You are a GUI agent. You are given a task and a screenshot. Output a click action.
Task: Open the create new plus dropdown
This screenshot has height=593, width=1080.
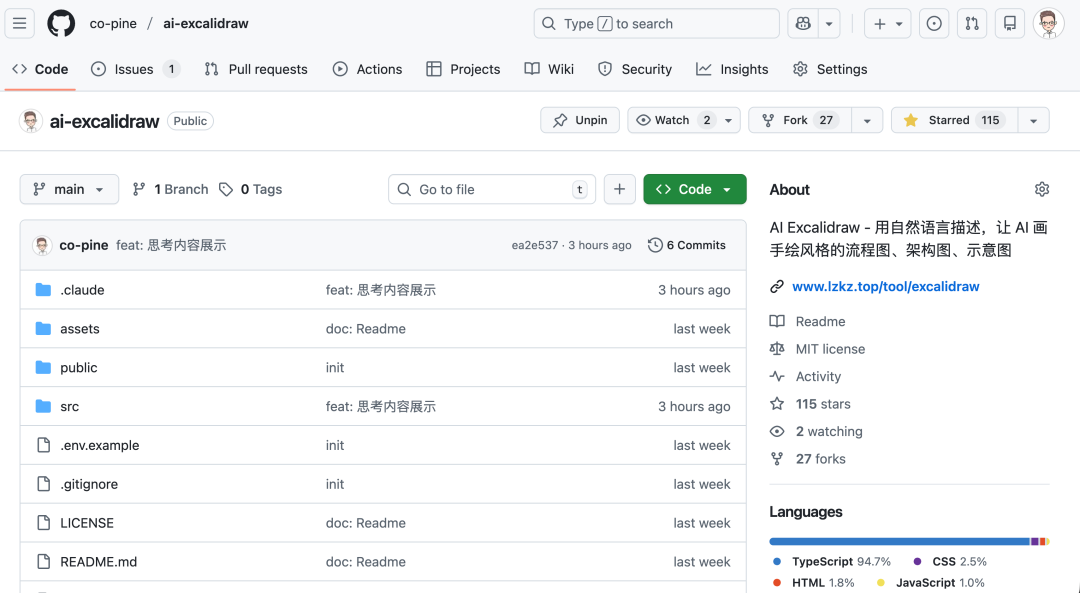pos(888,23)
